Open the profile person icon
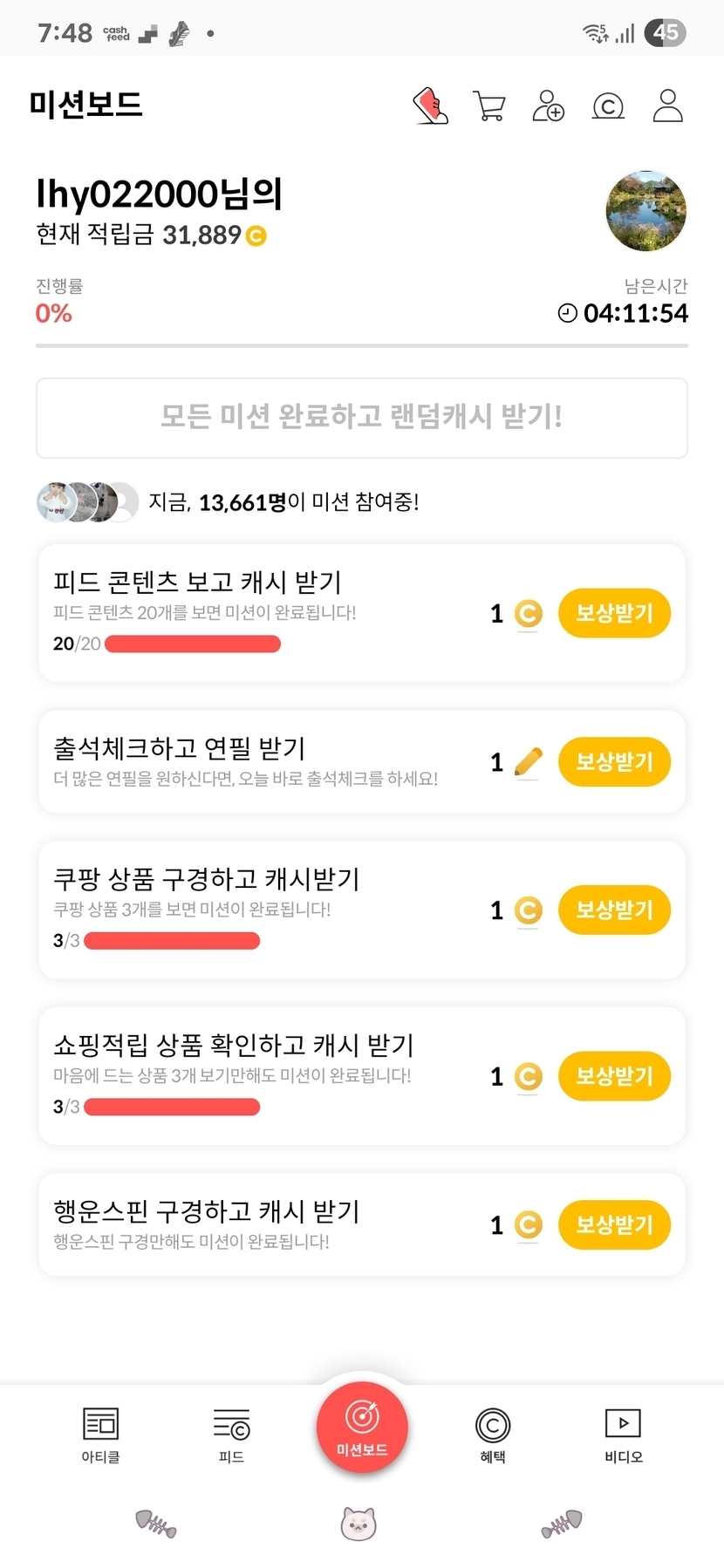The width and height of the screenshot is (724, 1568). click(667, 106)
